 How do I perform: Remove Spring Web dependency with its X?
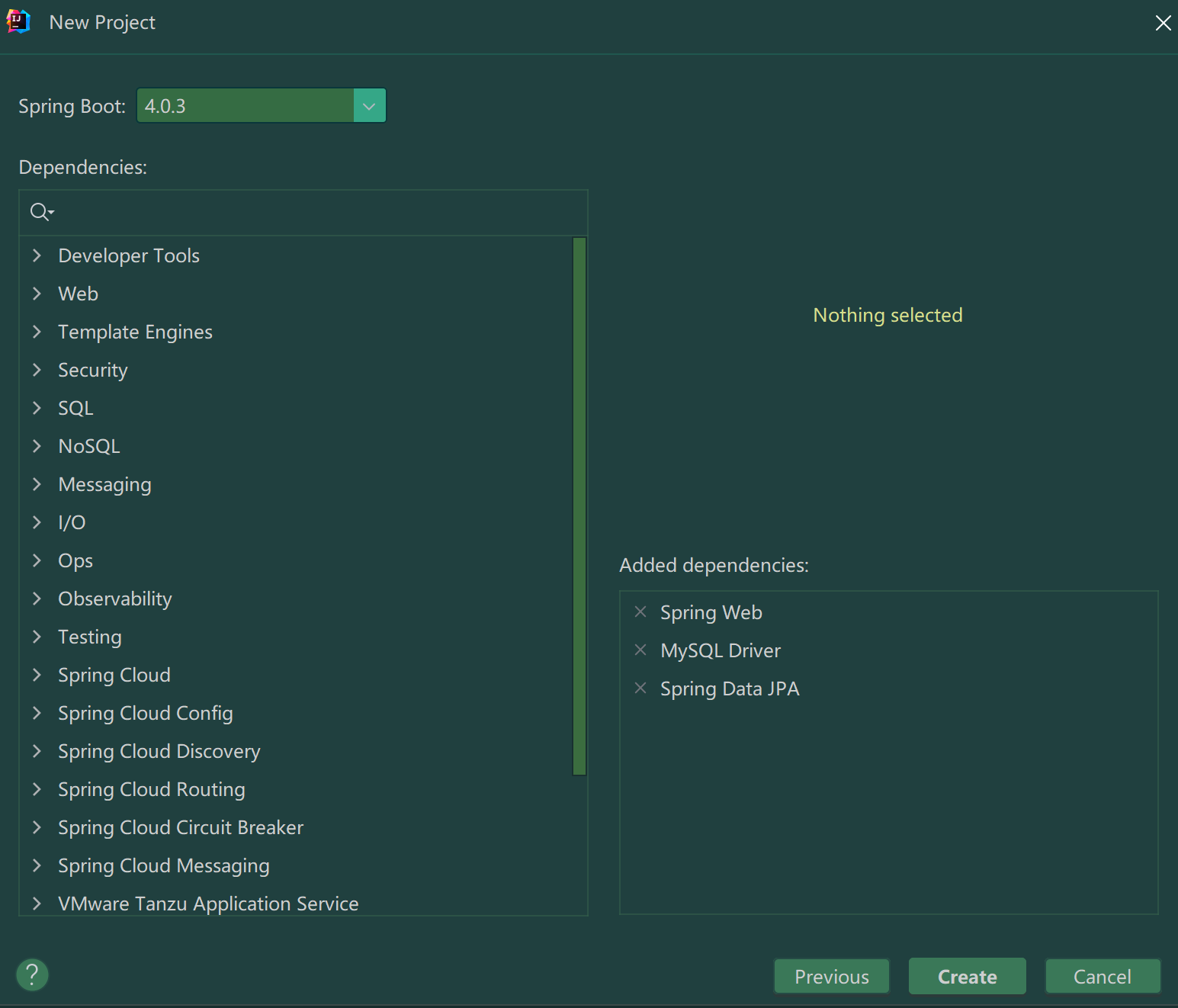pyautogui.click(x=640, y=612)
